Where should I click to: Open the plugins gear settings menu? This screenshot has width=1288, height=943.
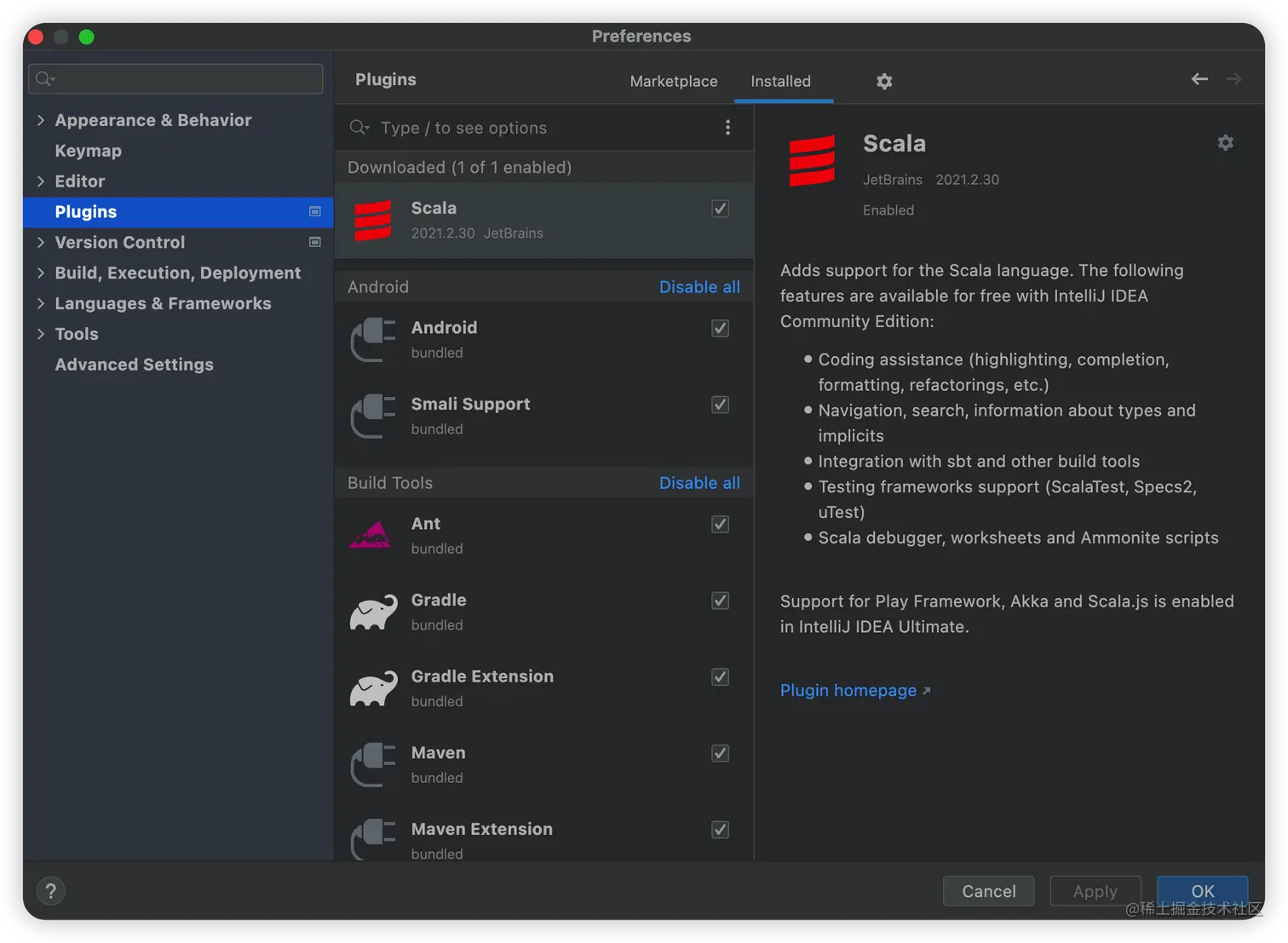tap(884, 82)
